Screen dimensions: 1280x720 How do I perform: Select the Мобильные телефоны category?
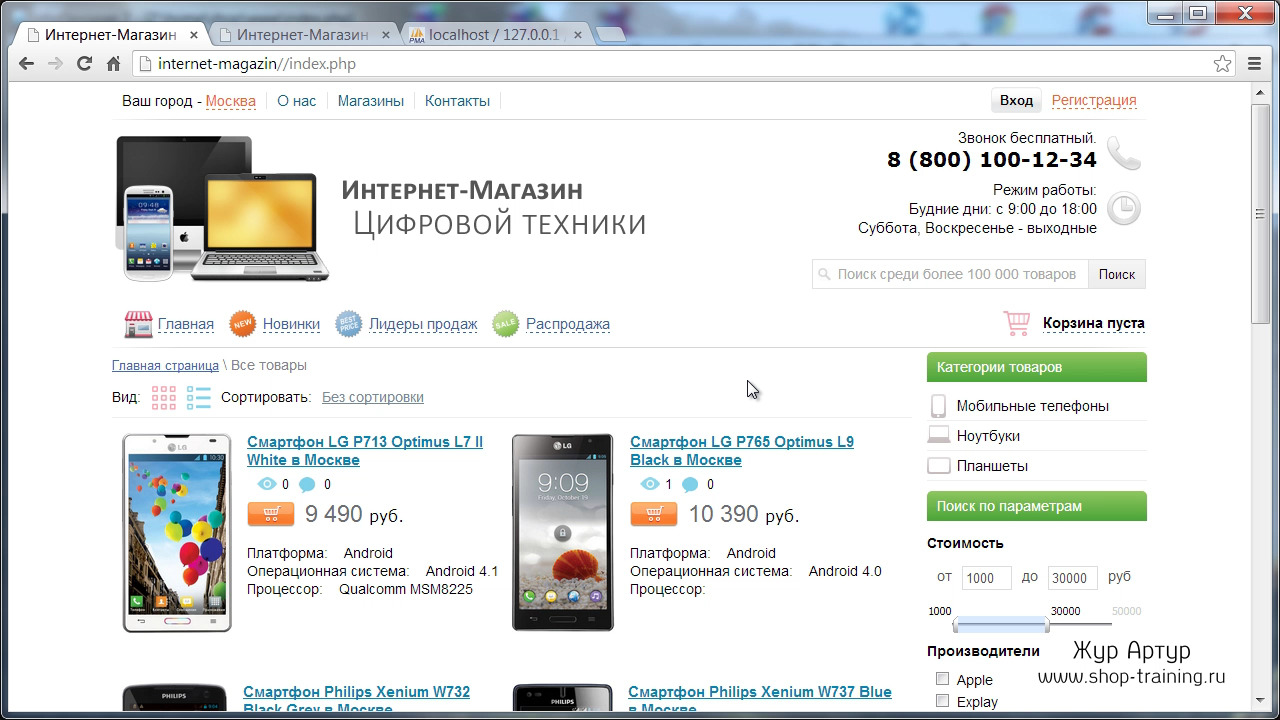click(x=1032, y=406)
